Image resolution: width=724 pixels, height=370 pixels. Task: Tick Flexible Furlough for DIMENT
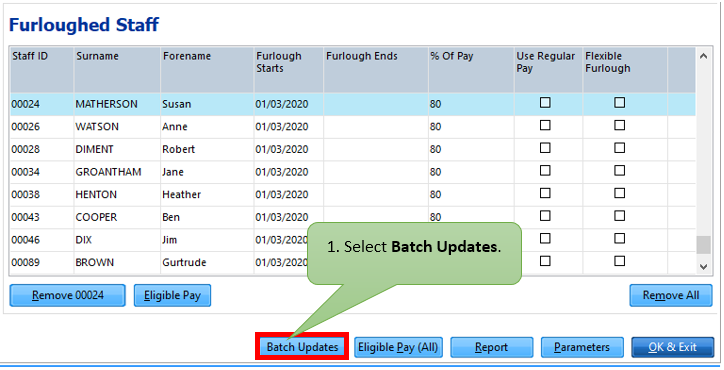pyautogui.click(x=620, y=148)
